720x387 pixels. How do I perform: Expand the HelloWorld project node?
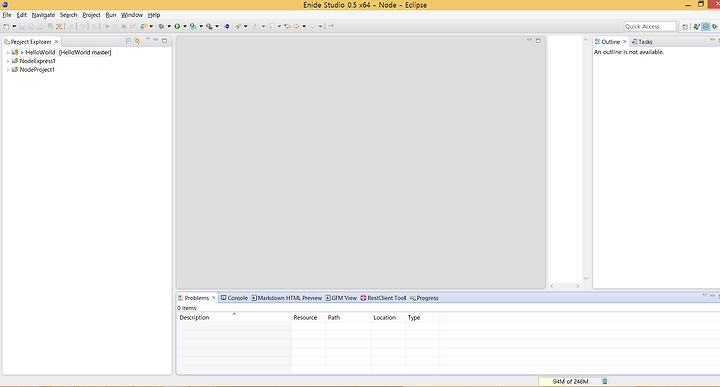tap(7, 52)
